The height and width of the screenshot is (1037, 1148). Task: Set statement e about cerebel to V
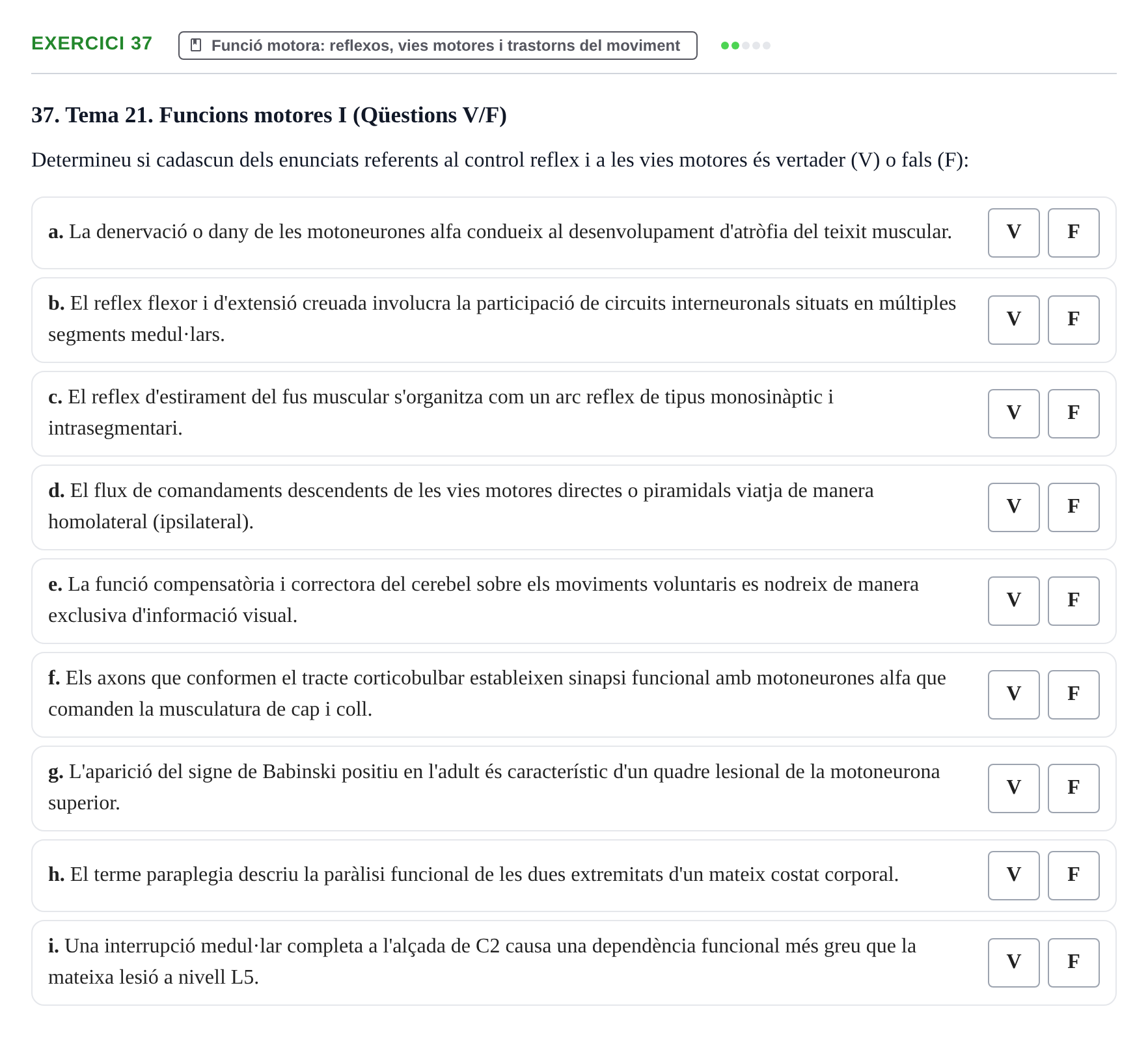[x=1013, y=601]
